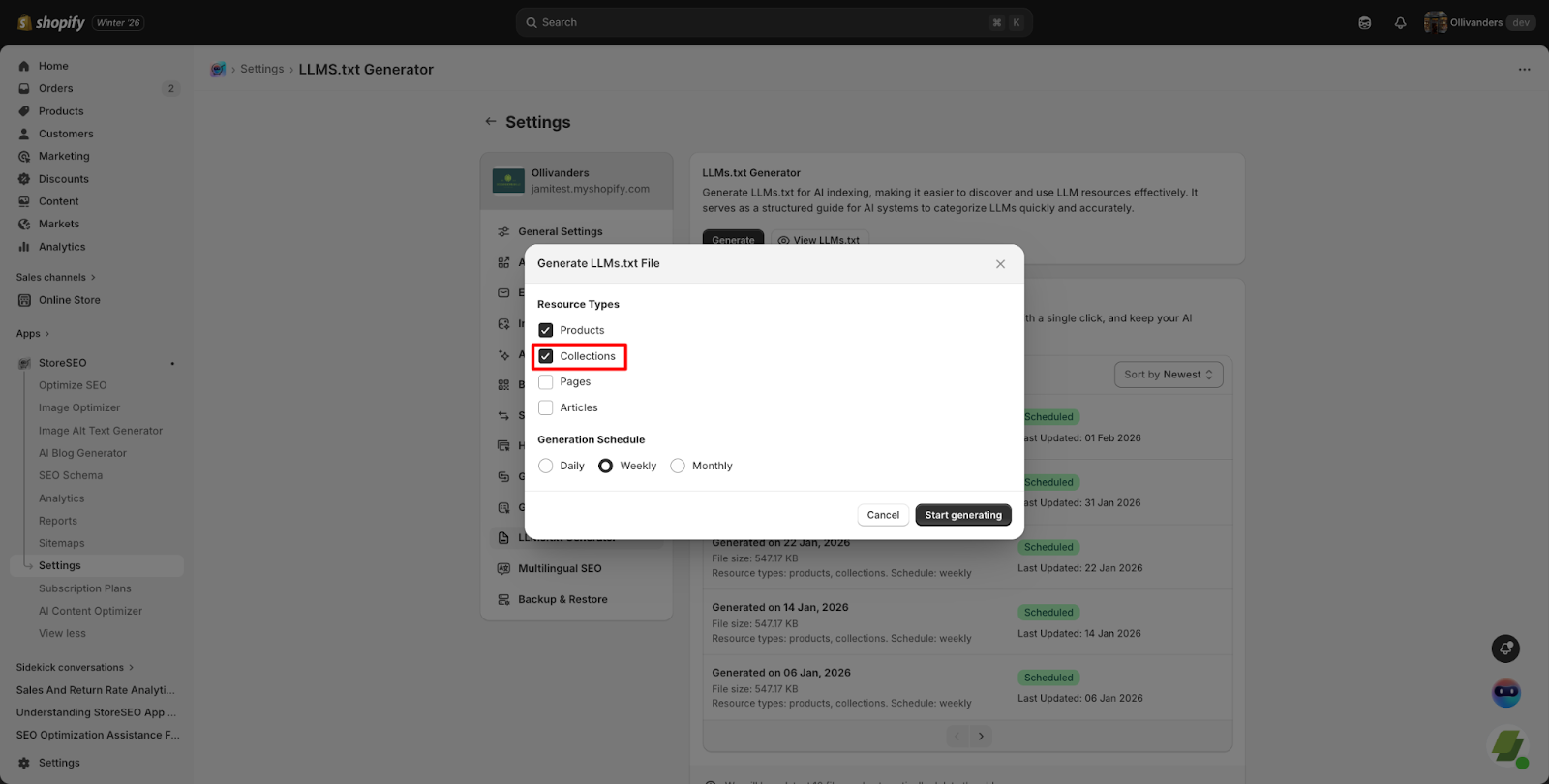Click the Backup & Restore icon
This screenshot has width=1549, height=784.
(x=503, y=600)
